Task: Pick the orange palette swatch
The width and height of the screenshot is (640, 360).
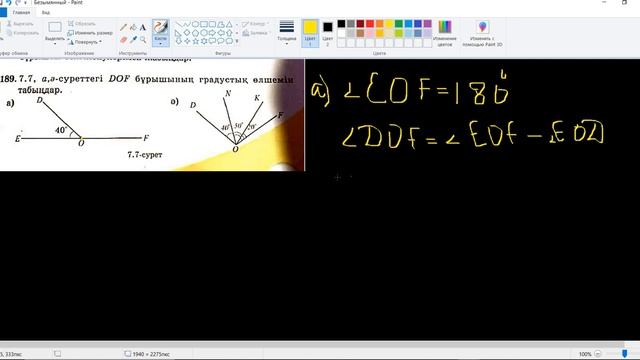Action: [x=380, y=24]
